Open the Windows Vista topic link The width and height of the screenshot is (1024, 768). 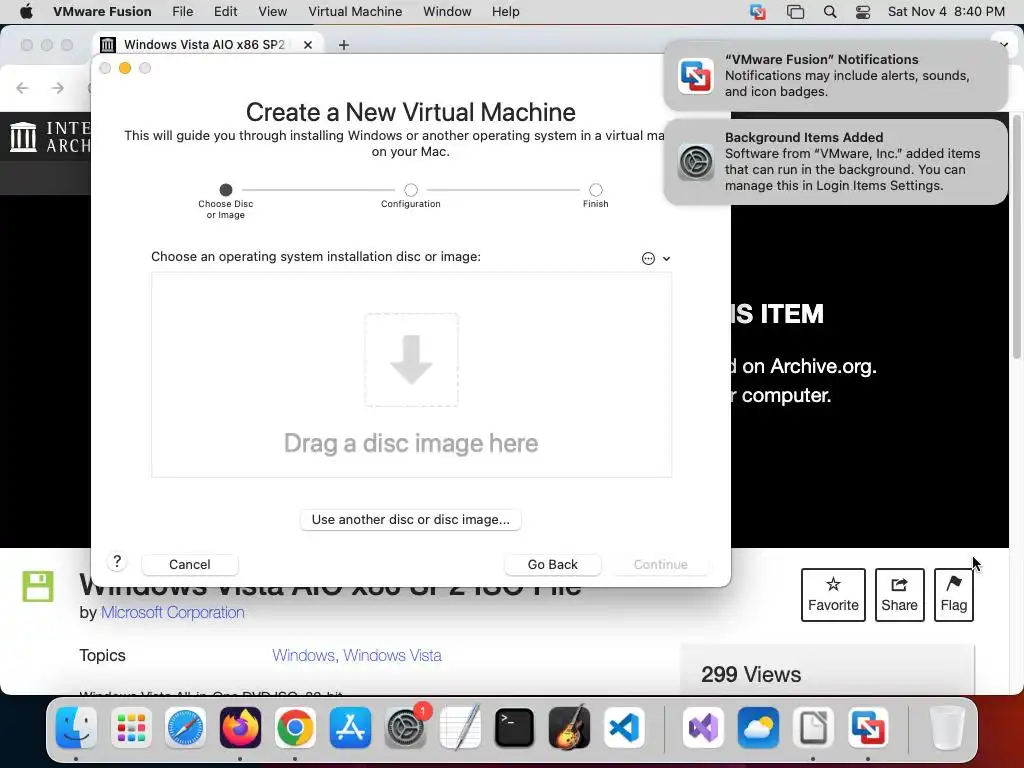[x=392, y=655]
